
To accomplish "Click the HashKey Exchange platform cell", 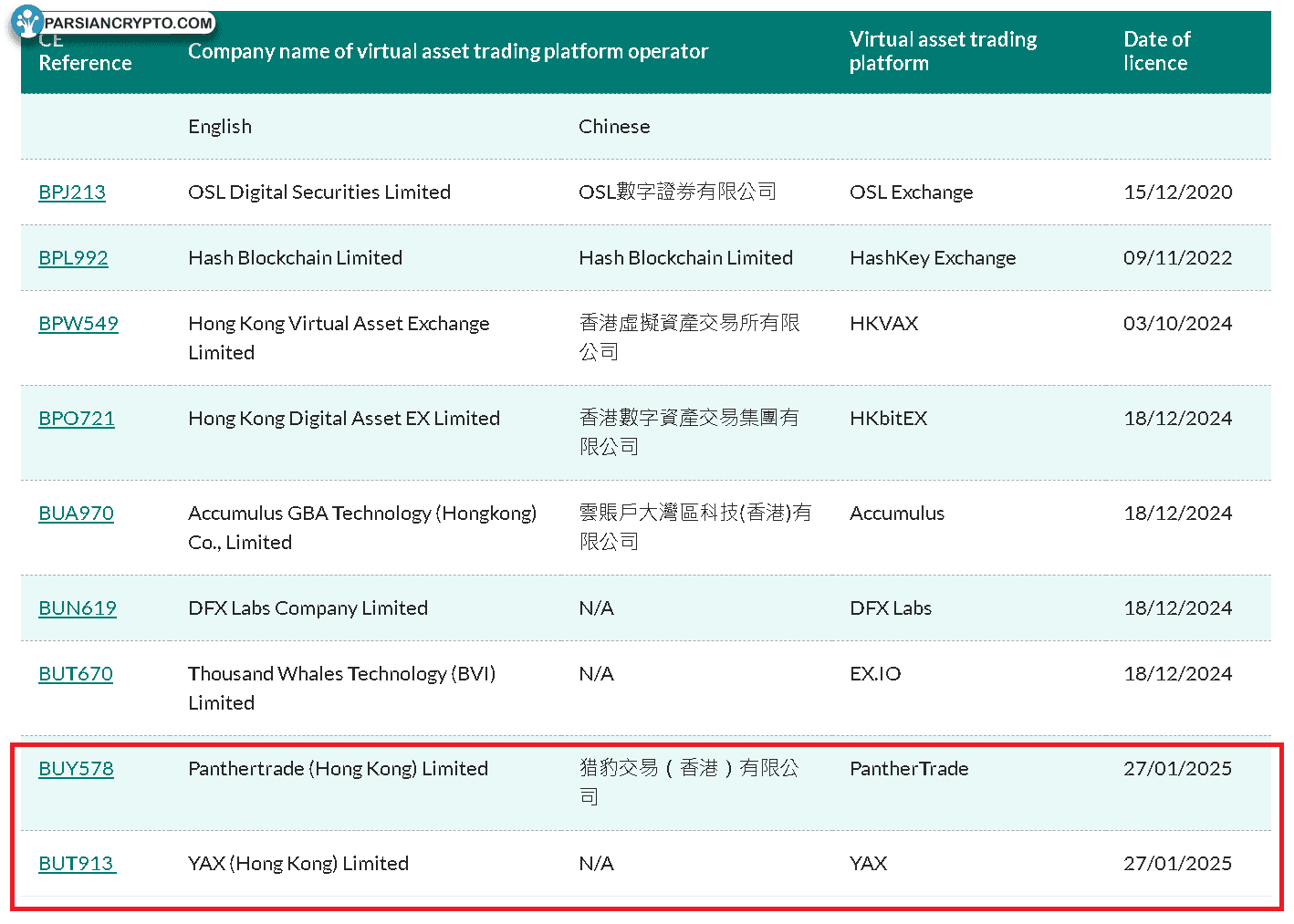I will pyautogui.click(x=933, y=258).
